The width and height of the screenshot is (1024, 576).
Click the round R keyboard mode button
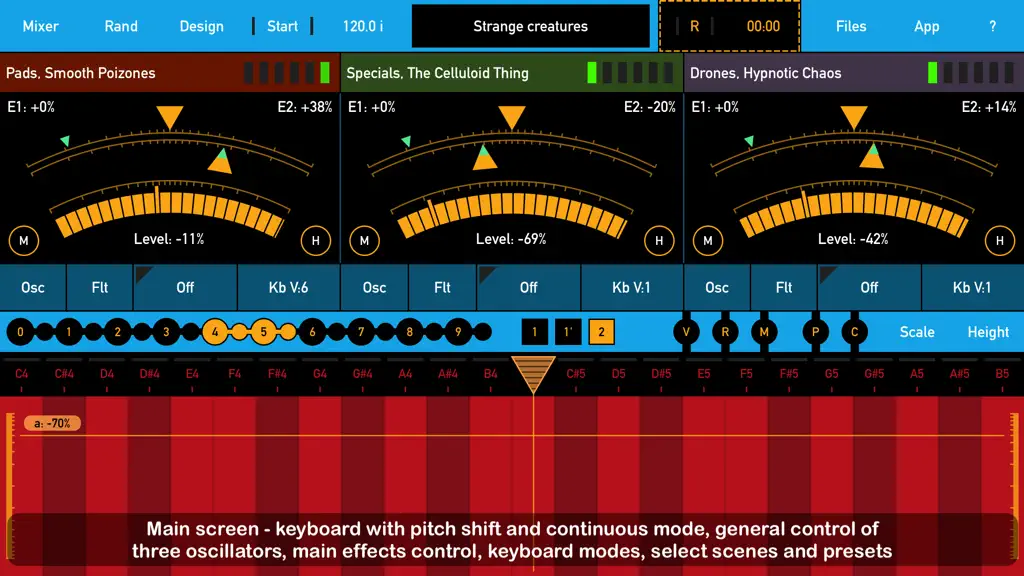tap(725, 332)
